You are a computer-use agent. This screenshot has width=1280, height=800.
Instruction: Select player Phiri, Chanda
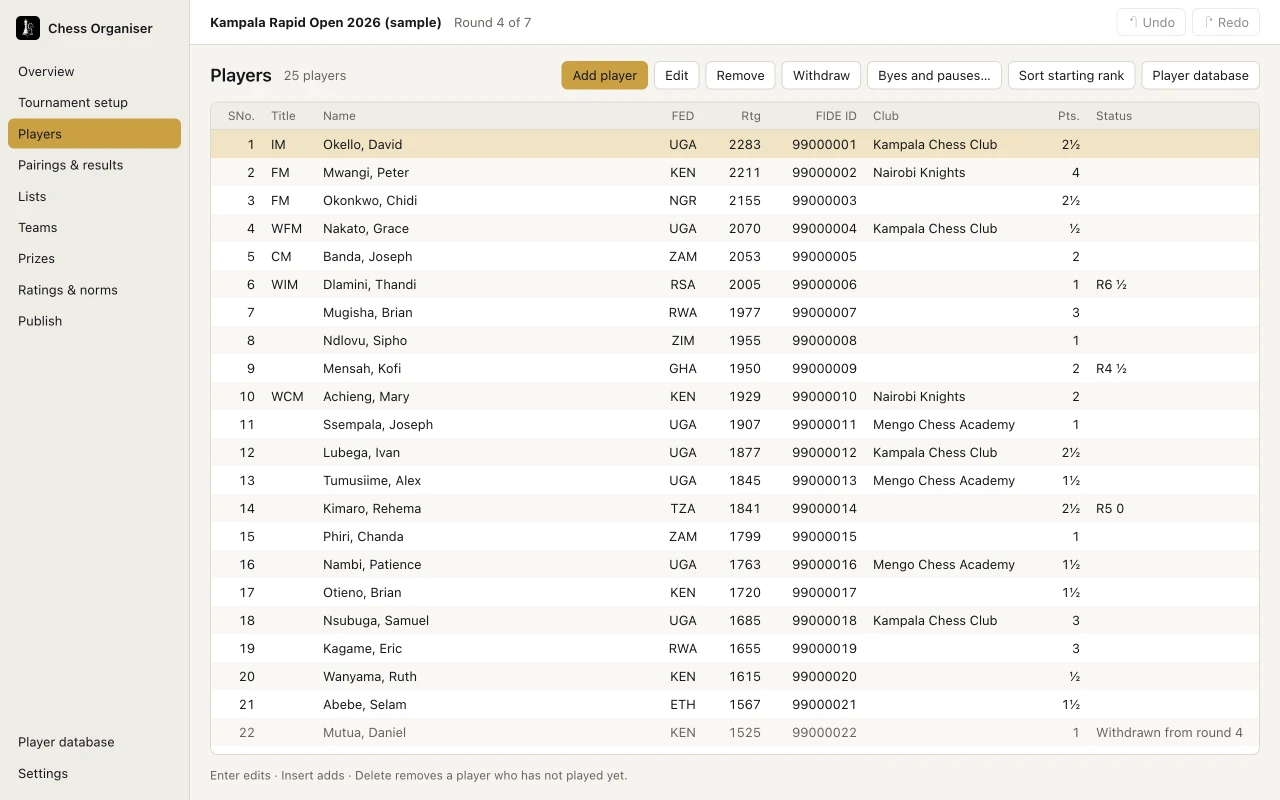coord(735,536)
